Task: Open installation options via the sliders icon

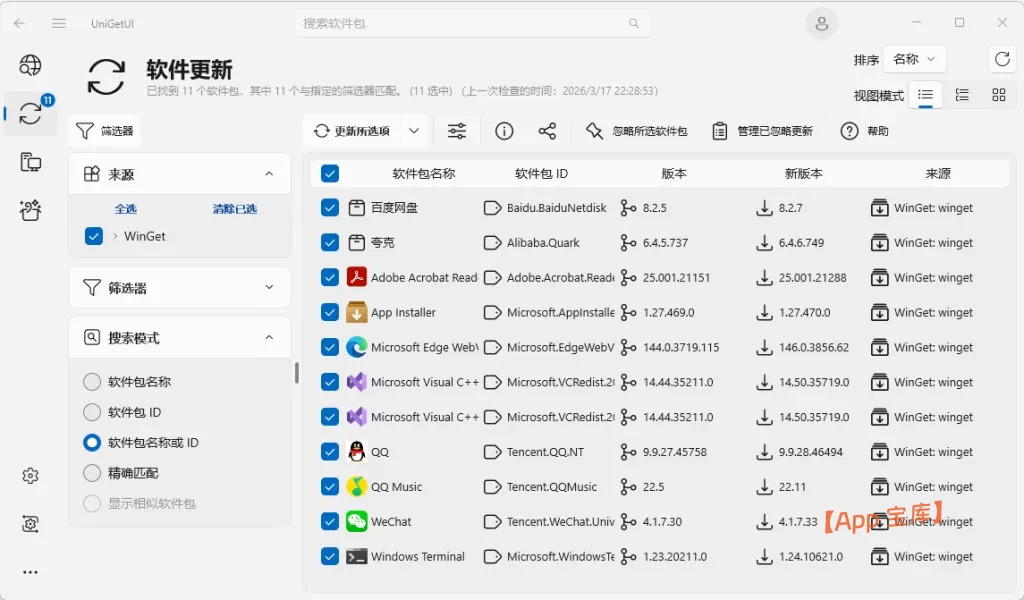Action: click(x=457, y=130)
